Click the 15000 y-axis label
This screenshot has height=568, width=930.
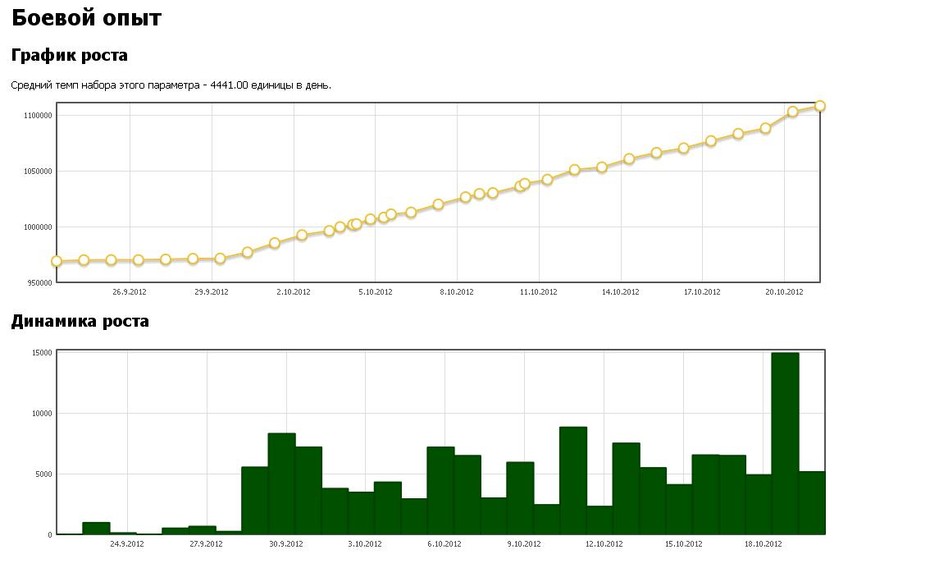(42, 353)
